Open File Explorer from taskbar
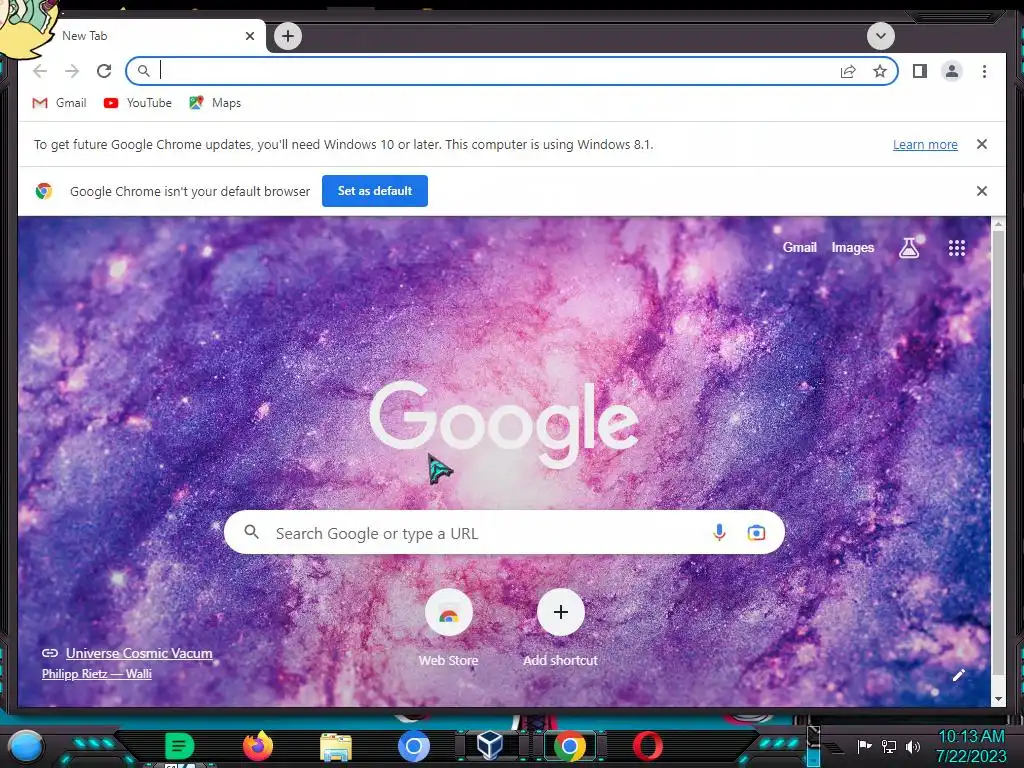The image size is (1024, 768). 336,746
